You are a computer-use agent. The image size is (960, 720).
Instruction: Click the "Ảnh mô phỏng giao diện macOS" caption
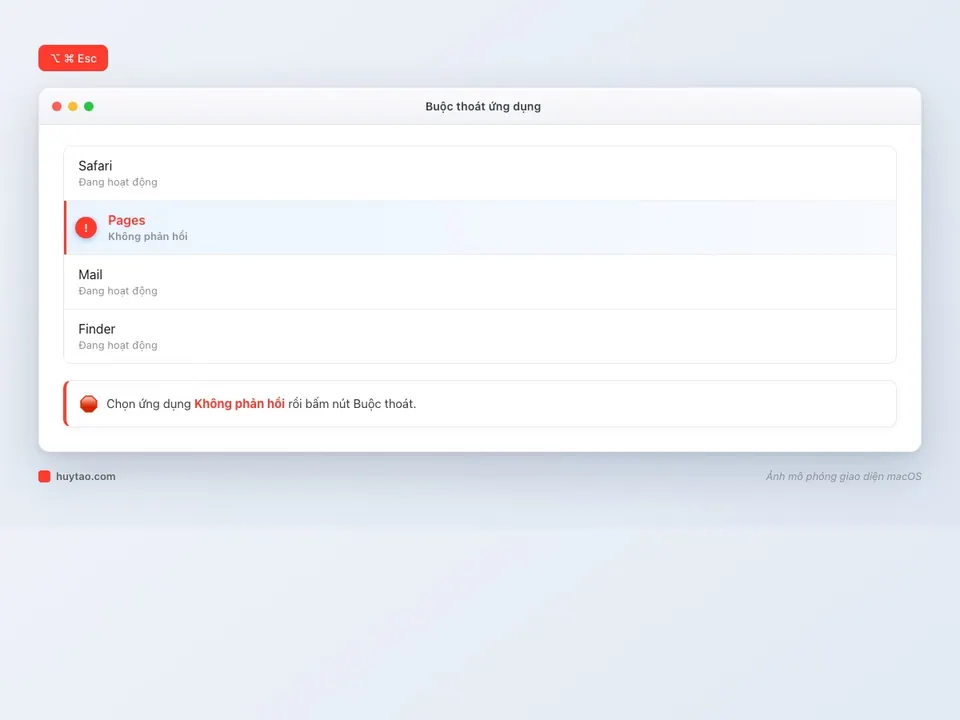pos(844,476)
